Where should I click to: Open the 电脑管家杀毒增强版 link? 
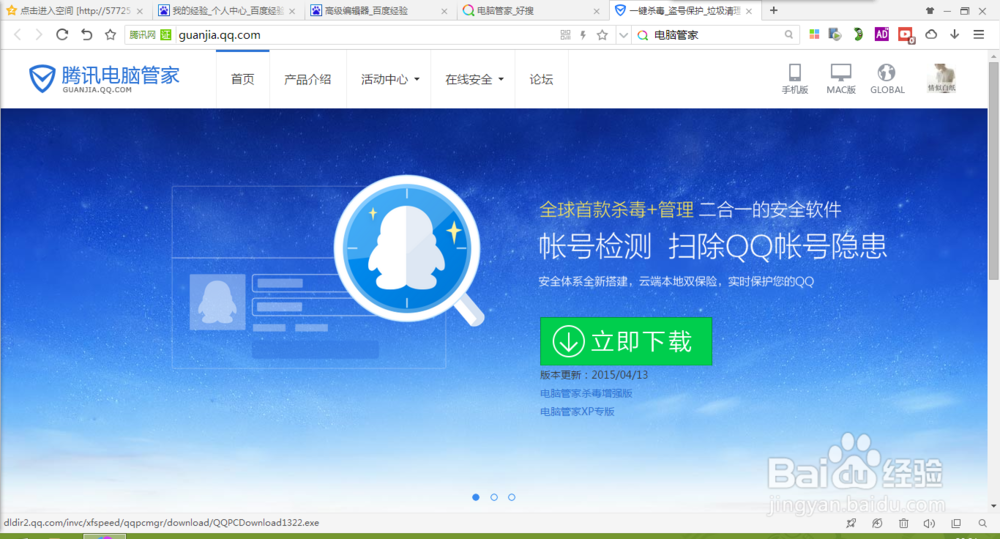(x=586, y=394)
